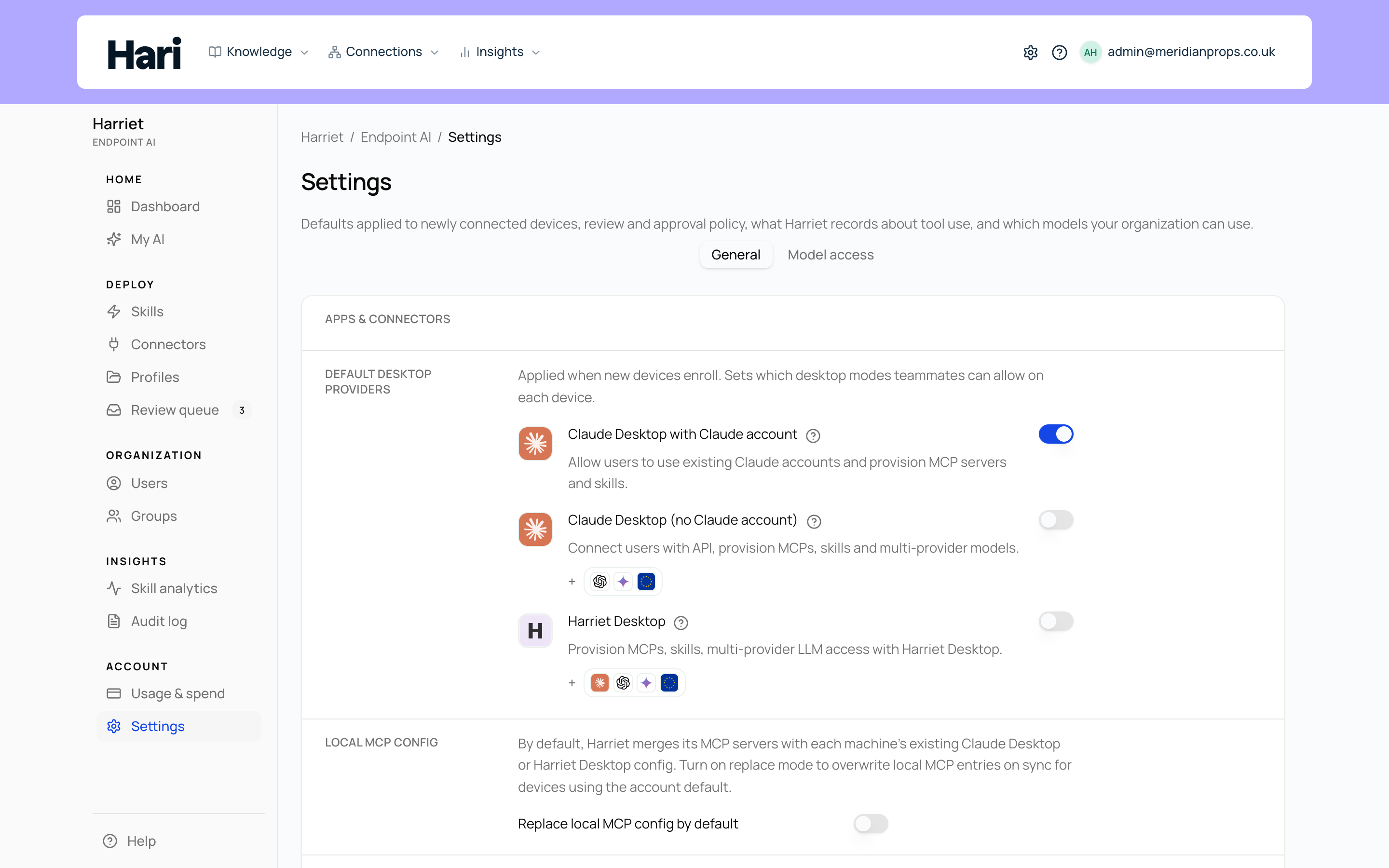Click the APPS & CONNECTORS section header
This screenshot has width=1389, height=868.
tap(387, 319)
